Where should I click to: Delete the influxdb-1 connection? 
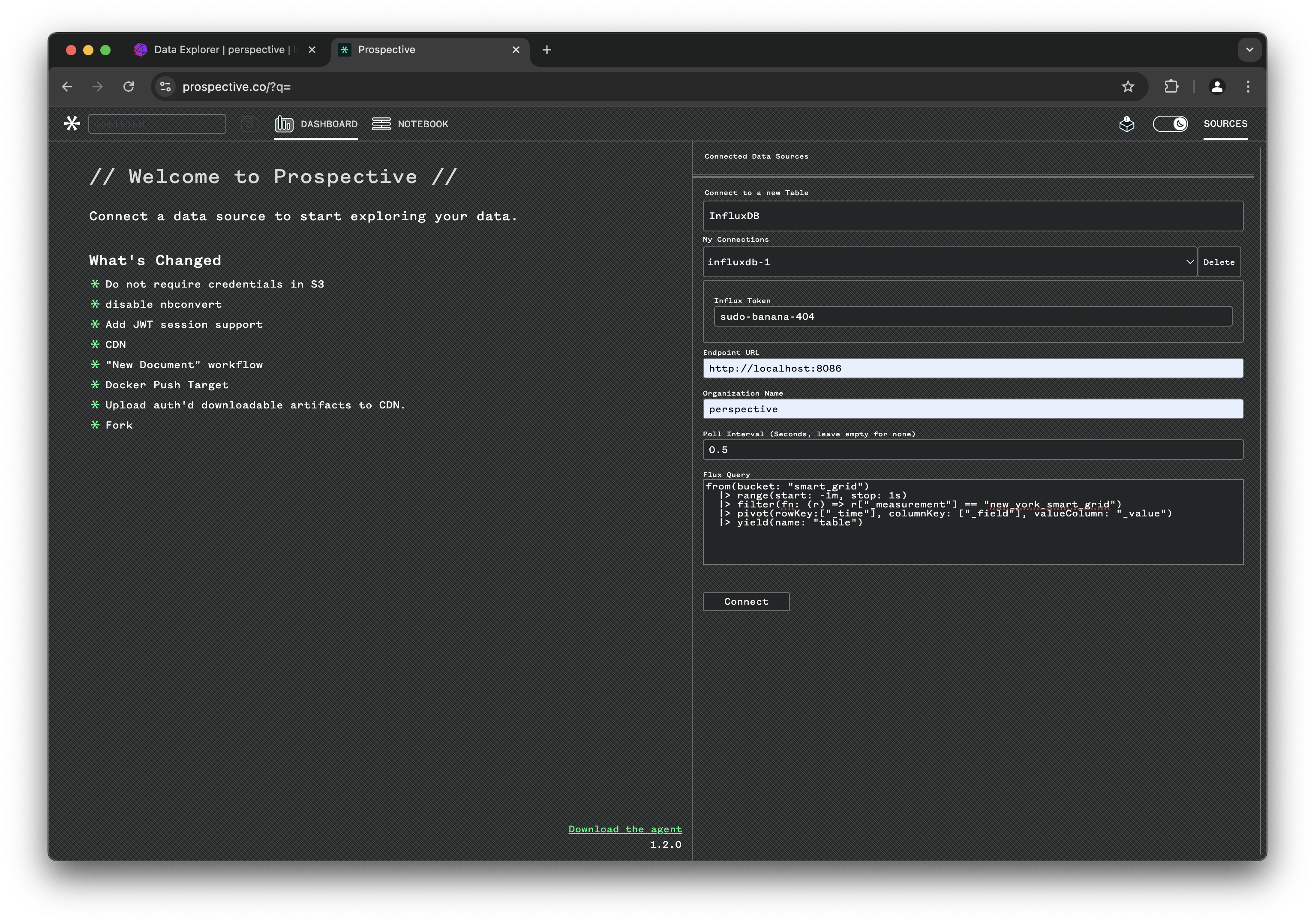[x=1219, y=262]
